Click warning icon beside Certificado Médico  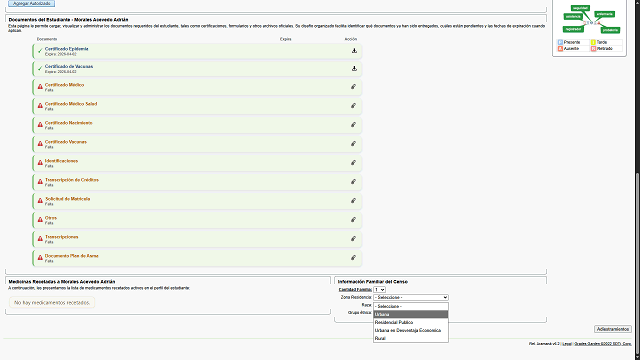[x=40, y=87]
